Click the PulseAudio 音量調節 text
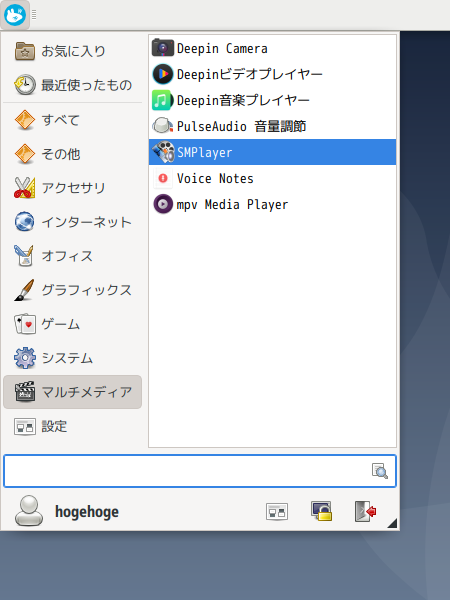The height and width of the screenshot is (600, 450). click(x=241, y=126)
